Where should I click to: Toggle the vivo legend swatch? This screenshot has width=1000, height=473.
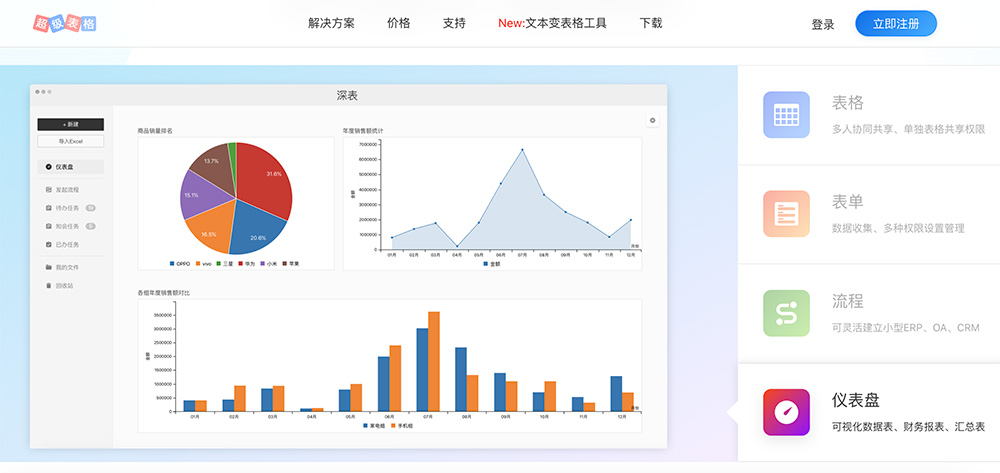pyautogui.click(x=198, y=263)
